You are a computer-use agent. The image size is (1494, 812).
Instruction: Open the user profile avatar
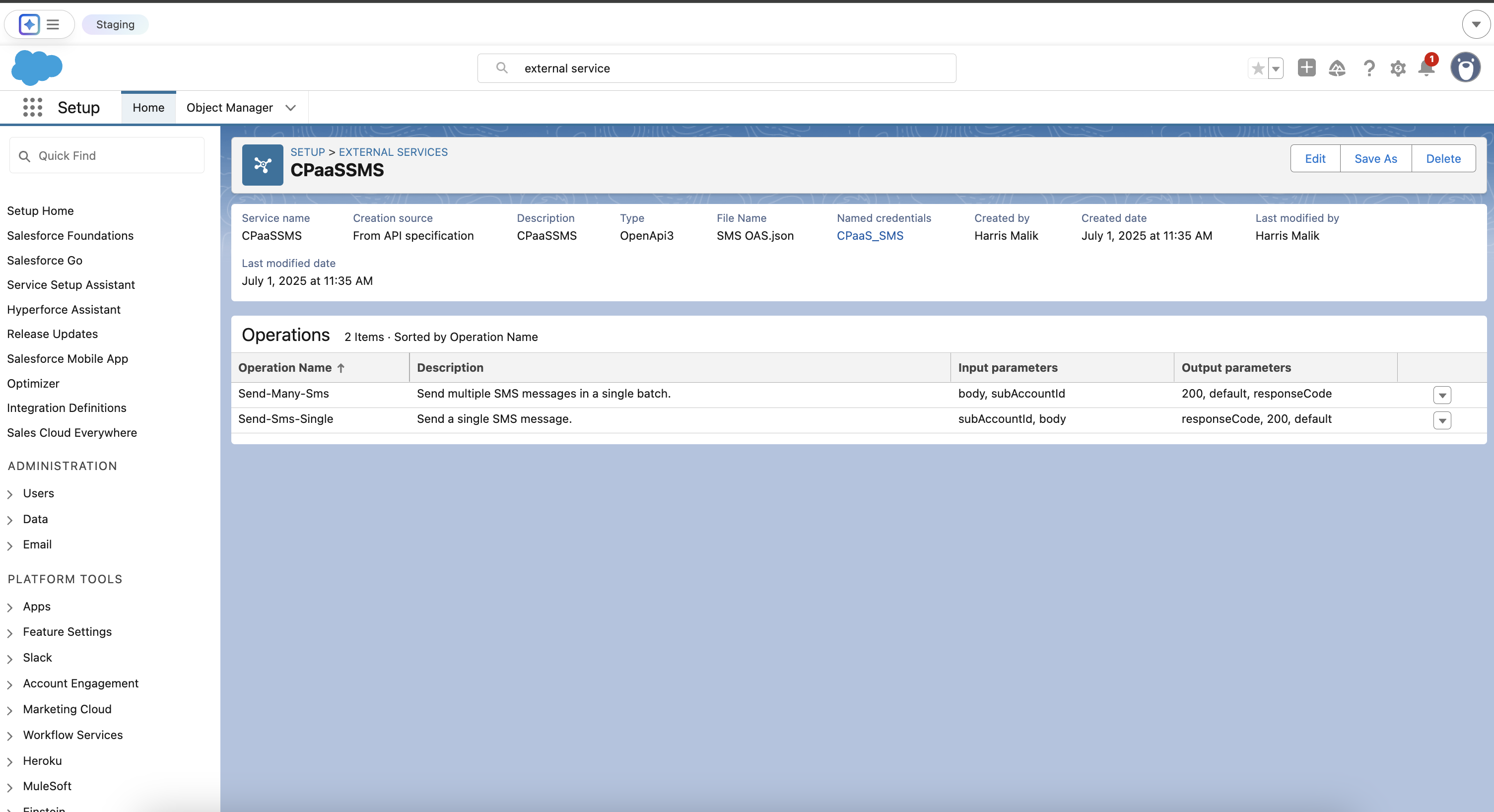tap(1466, 68)
